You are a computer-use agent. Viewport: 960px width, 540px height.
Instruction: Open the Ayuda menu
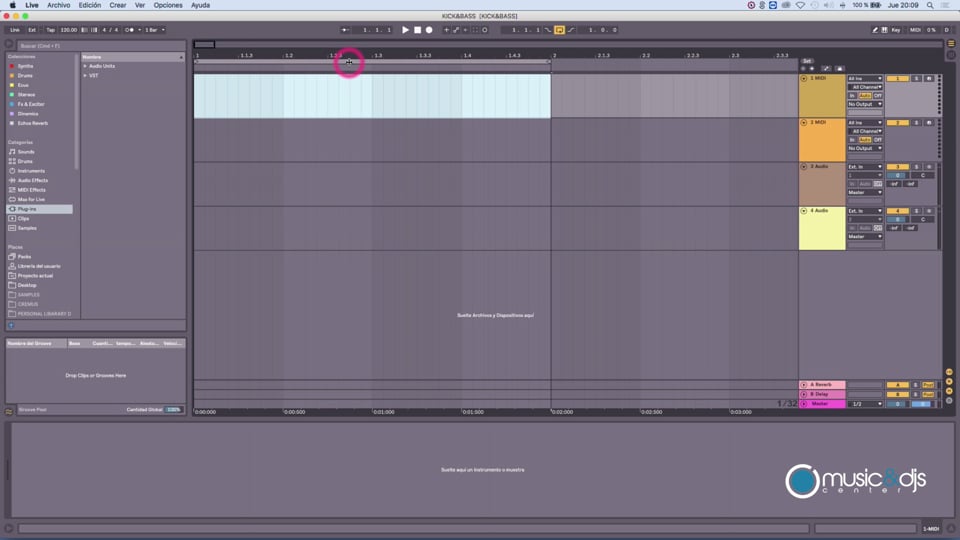click(x=200, y=5)
